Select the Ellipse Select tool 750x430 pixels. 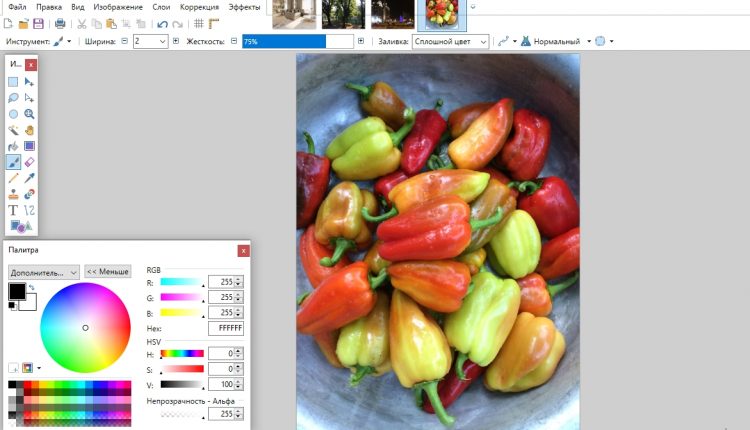(x=13, y=114)
